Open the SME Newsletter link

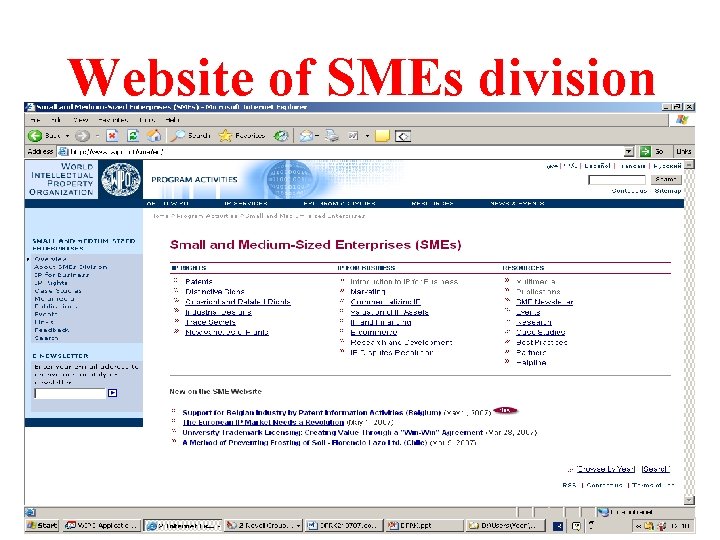tap(545, 302)
